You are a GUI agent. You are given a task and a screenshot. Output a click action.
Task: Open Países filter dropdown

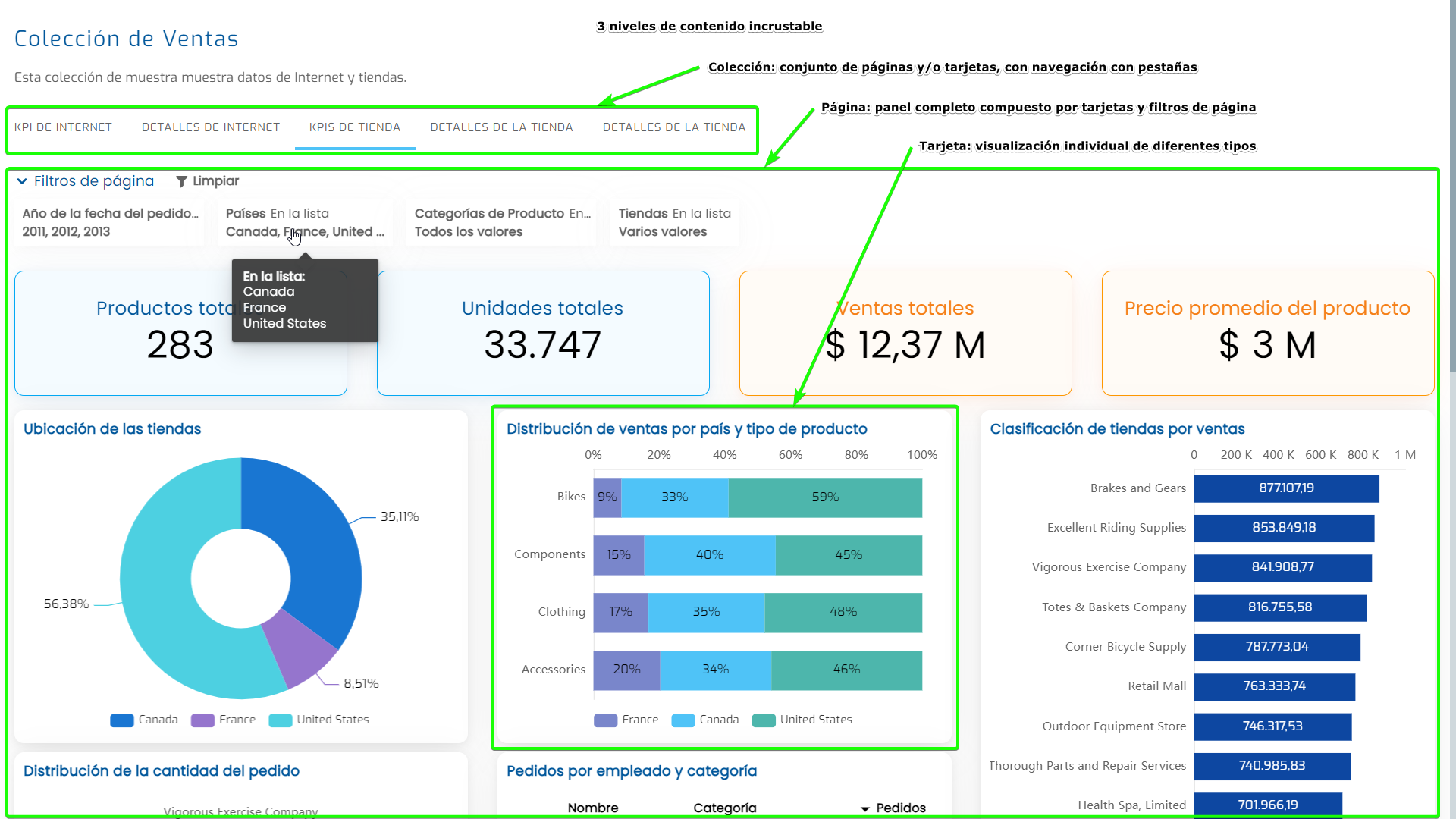click(305, 223)
